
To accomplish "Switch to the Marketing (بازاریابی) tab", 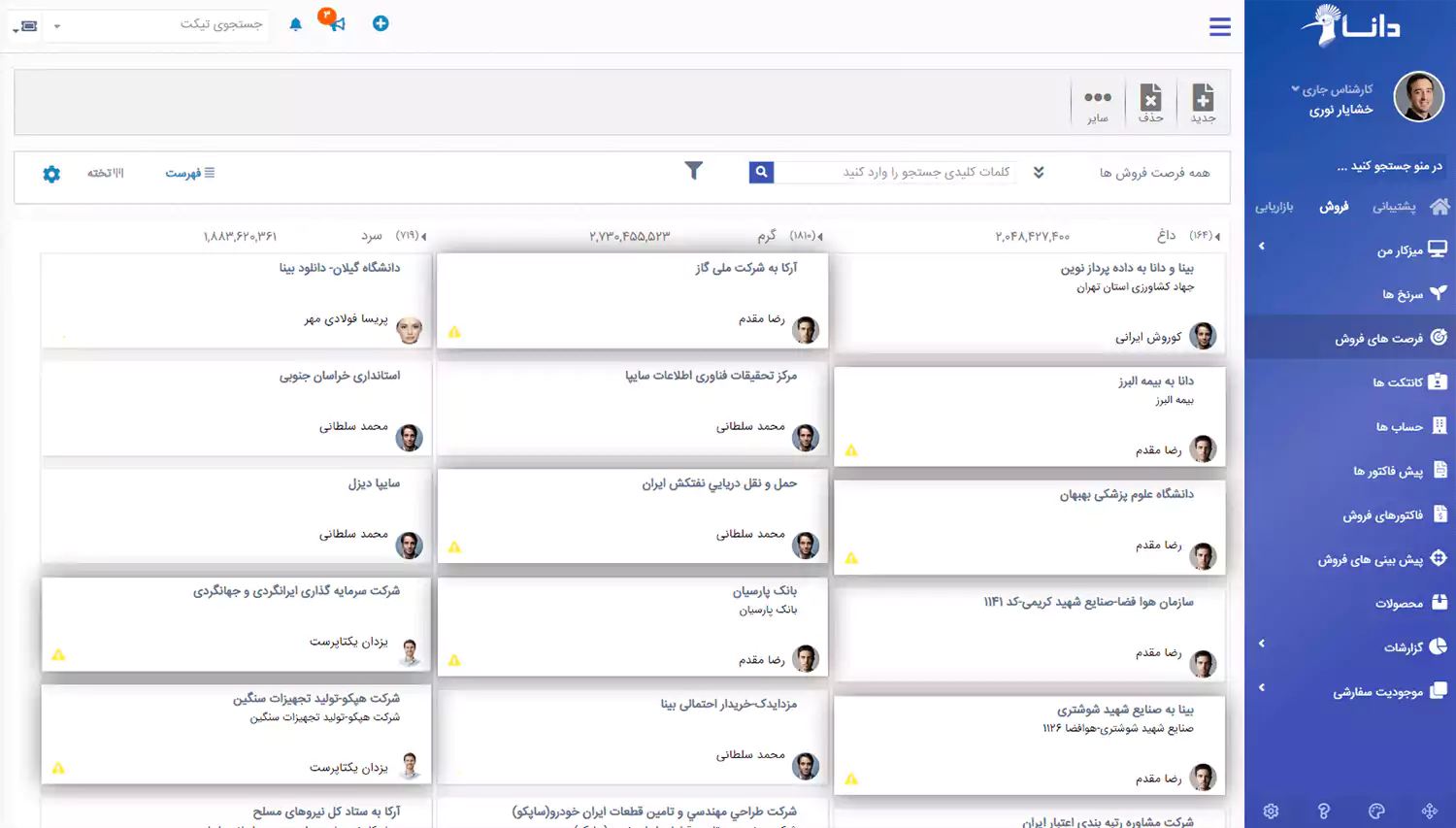I will point(1274,206).
